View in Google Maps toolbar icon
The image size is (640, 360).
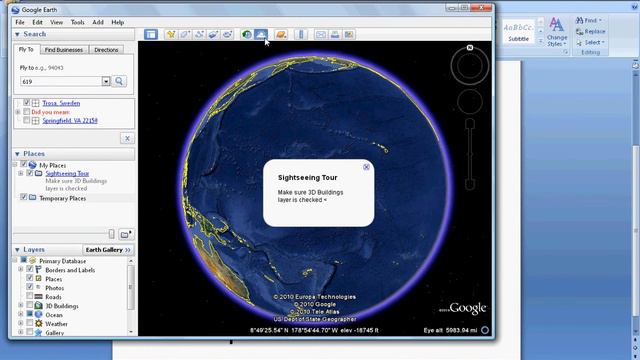349,34
